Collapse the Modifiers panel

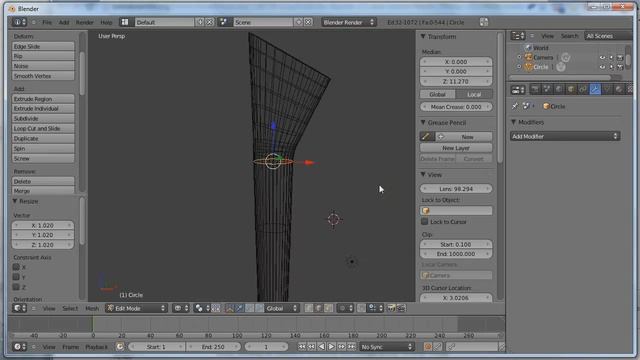click(x=514, y=122)
